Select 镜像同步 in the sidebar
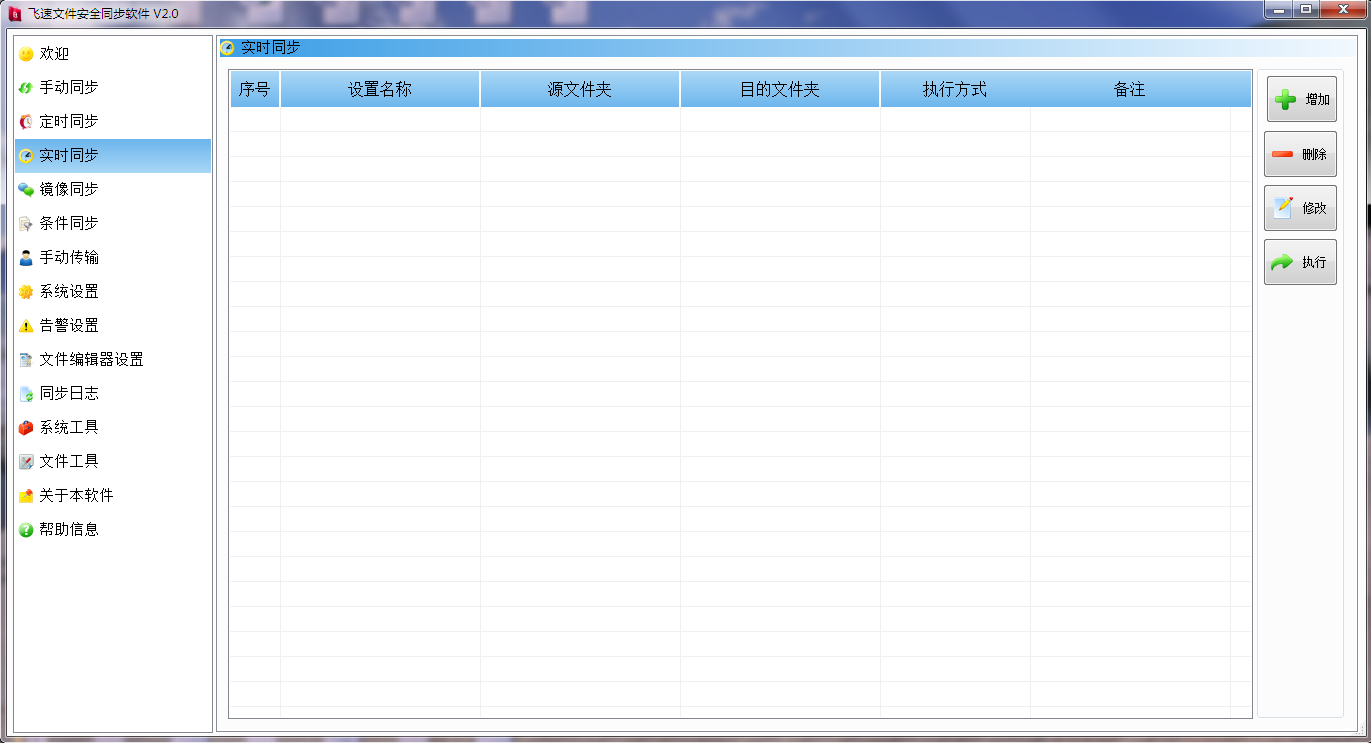This screenshot has width=1371, height=743. [113, 190]
